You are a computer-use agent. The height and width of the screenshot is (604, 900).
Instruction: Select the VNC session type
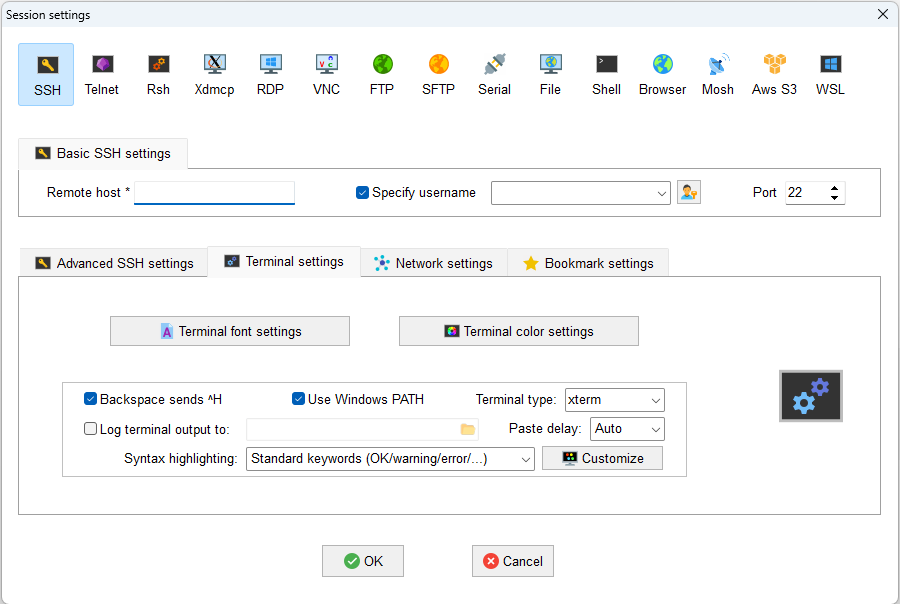tap(326, 75)
